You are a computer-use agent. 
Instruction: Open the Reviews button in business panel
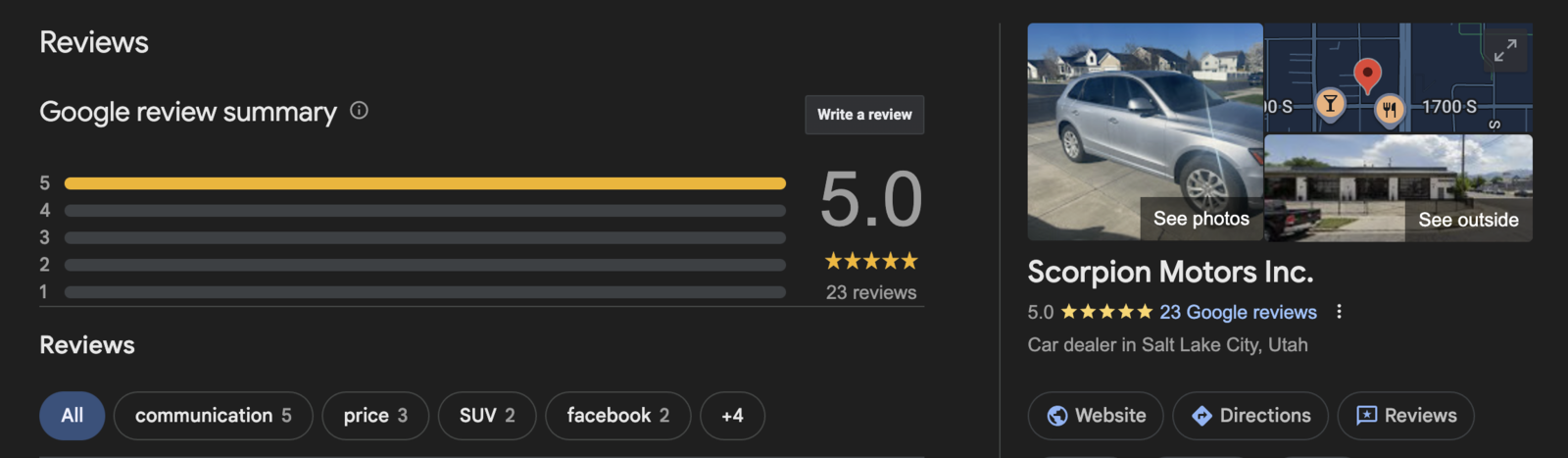coord(1405,416)
